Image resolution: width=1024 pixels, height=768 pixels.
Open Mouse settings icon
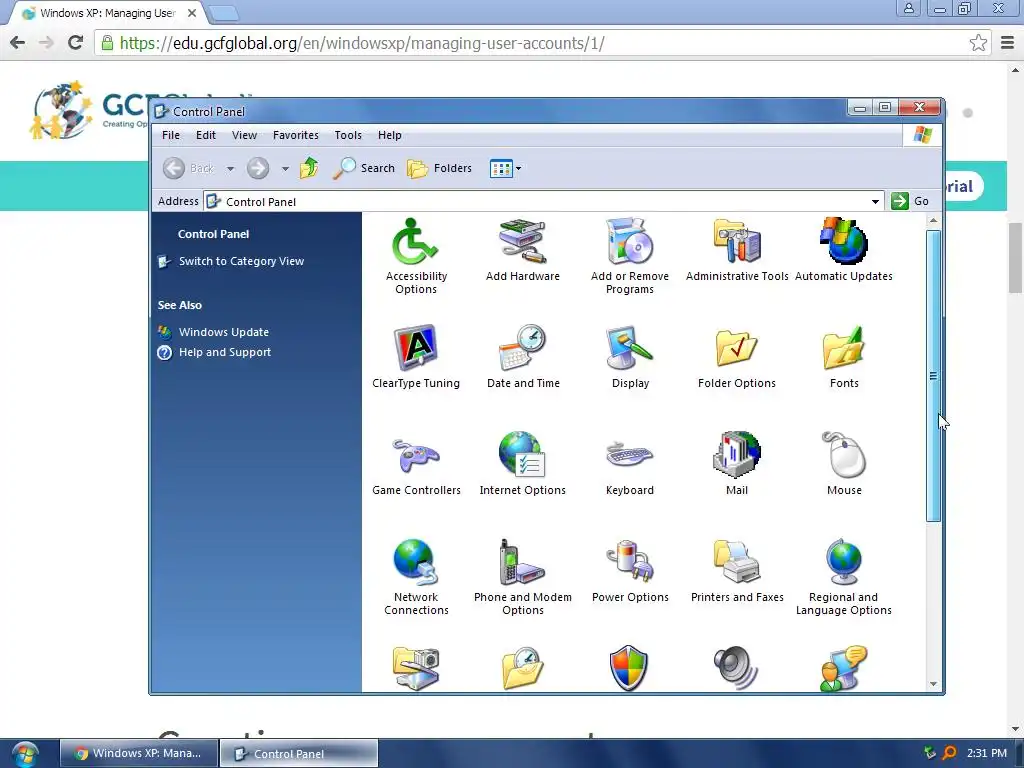pyautogui.click(x=844, y=464)
